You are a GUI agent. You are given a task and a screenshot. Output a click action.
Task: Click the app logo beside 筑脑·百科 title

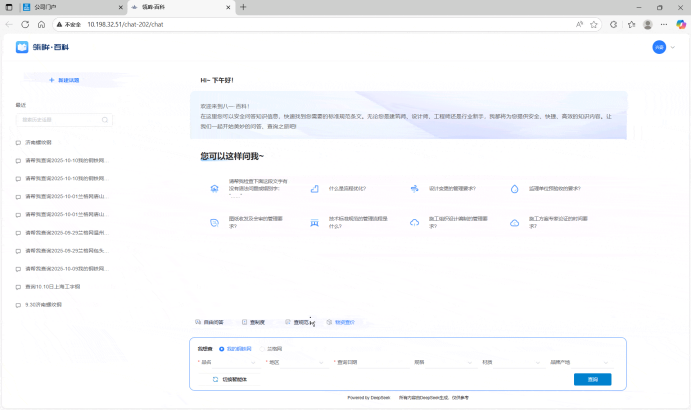[x=22, y=47]
